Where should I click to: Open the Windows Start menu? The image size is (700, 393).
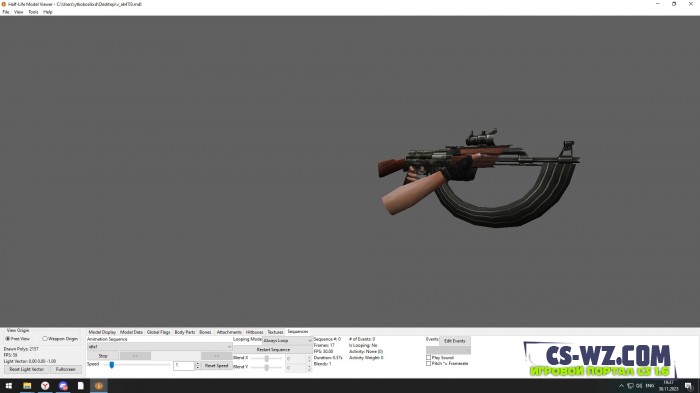coord(8,385)
